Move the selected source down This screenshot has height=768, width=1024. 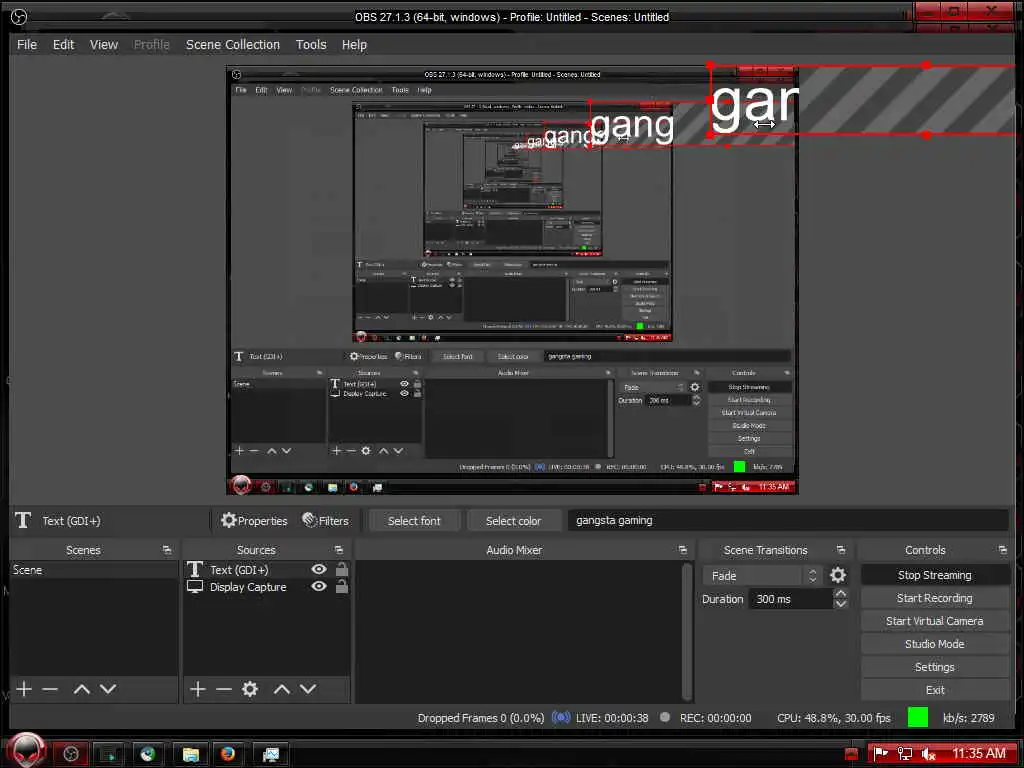[308, 688]
